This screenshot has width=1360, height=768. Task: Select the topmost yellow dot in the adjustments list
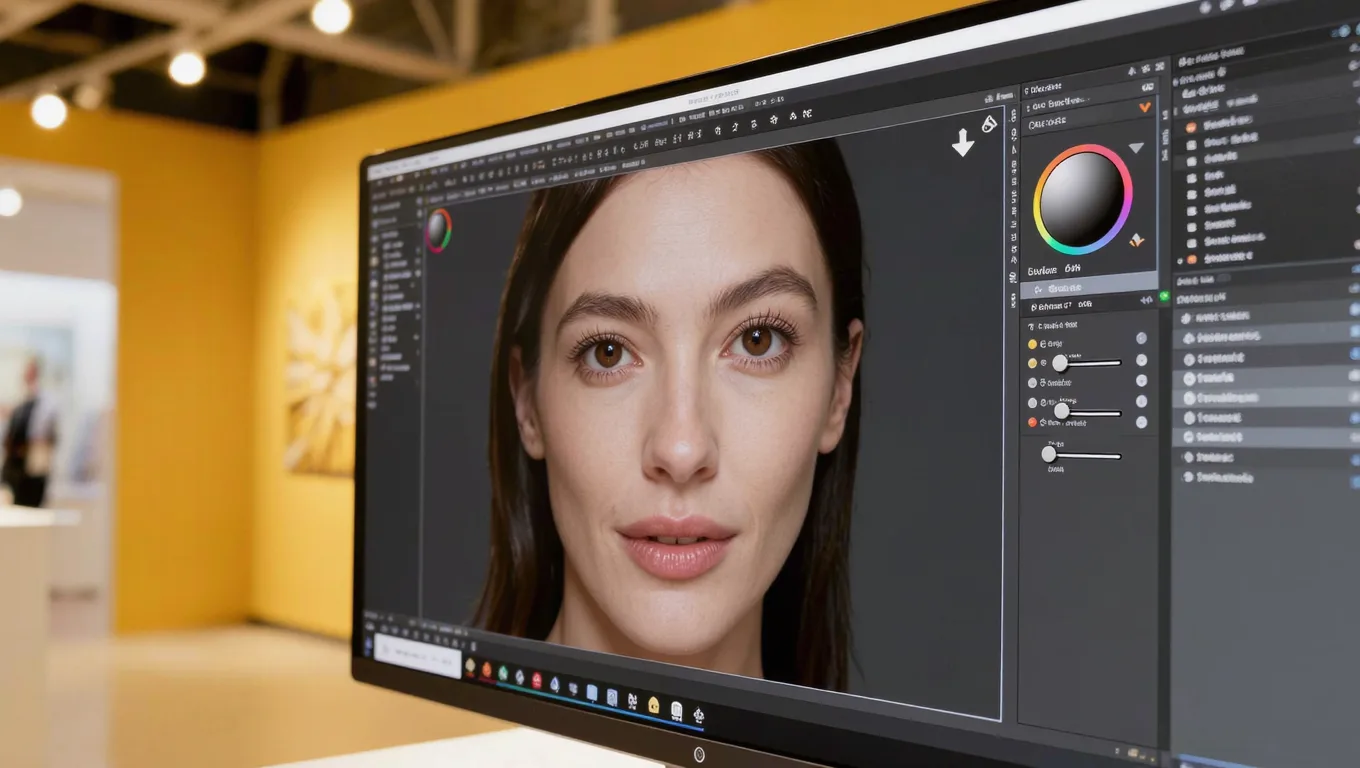[x=1033, y=344]
